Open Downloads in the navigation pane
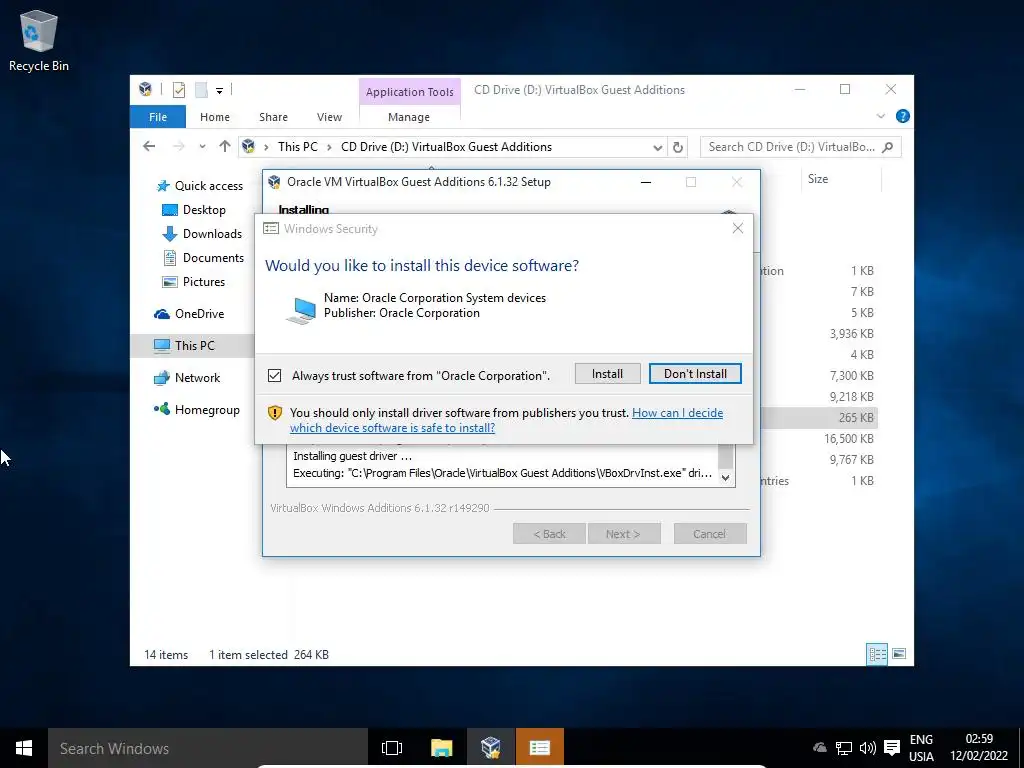 click(202, 234)
